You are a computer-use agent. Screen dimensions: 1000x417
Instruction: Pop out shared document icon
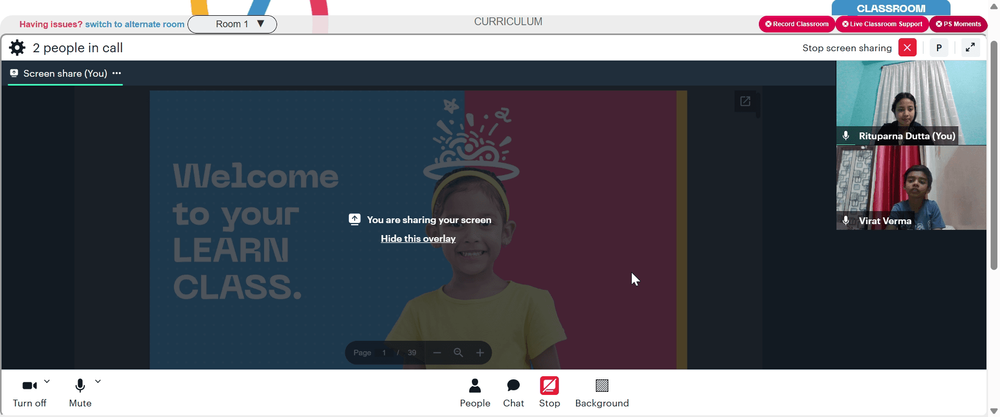745,101
